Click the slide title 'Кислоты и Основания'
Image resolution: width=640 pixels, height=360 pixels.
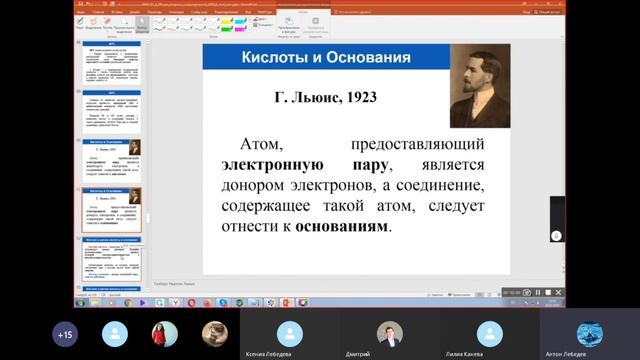click(326, 57)
